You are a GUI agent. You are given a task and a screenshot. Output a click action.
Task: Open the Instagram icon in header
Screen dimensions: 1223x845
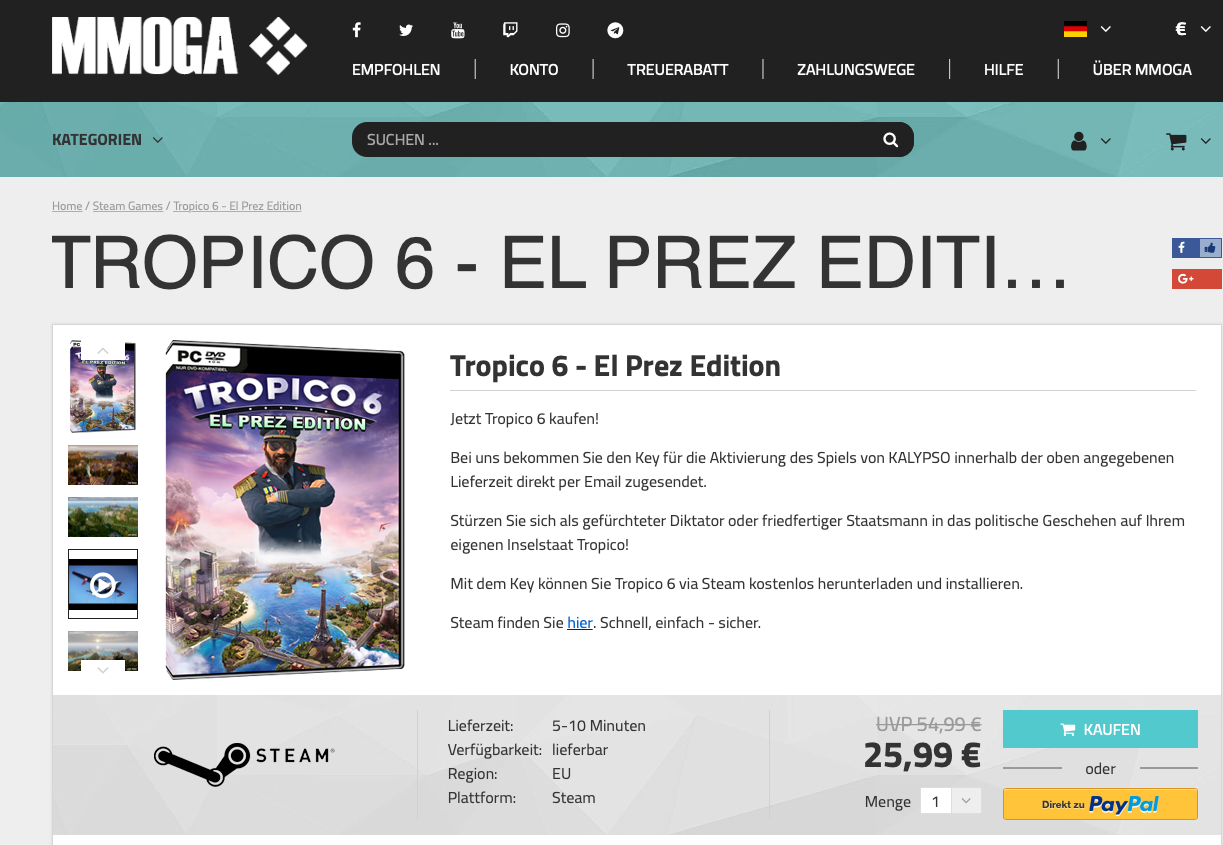coord(563,30)
